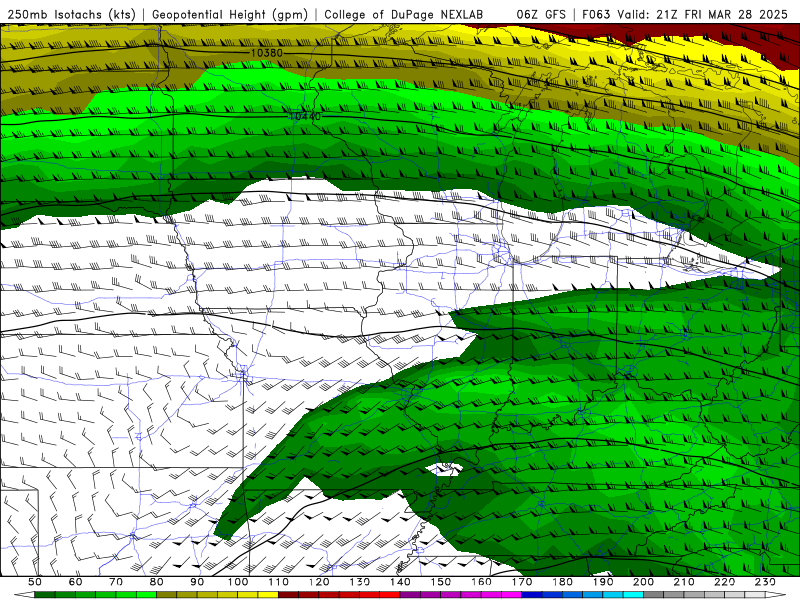Viewport: 800px width, 600px height.
Task: Pick the cyan swatch before 200
Action: pos(633,595)
